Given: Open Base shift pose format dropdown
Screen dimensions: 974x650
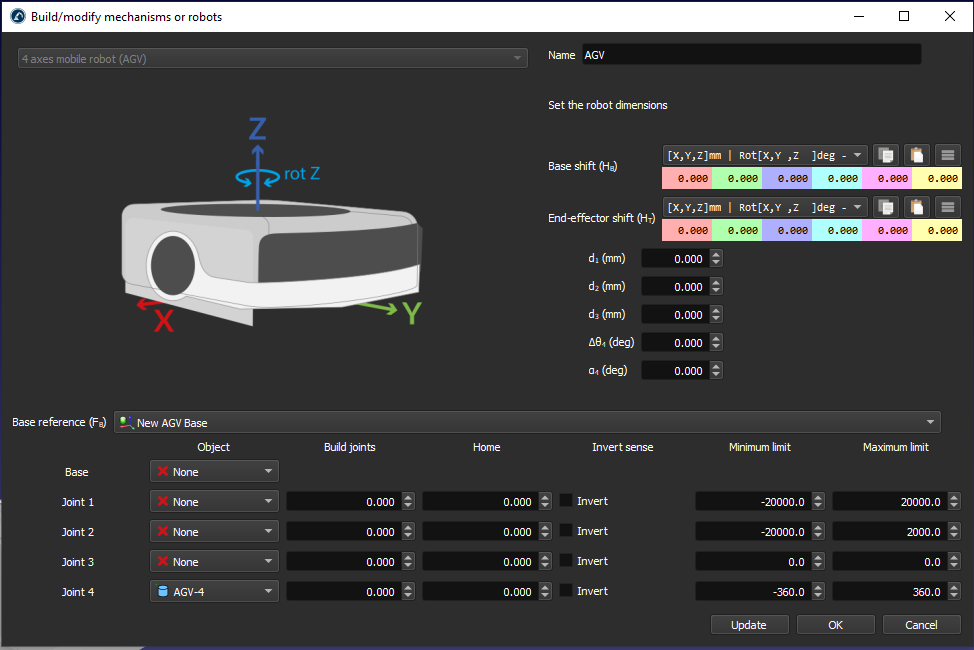Looking at the screenshot, I should tap(765, 154).
